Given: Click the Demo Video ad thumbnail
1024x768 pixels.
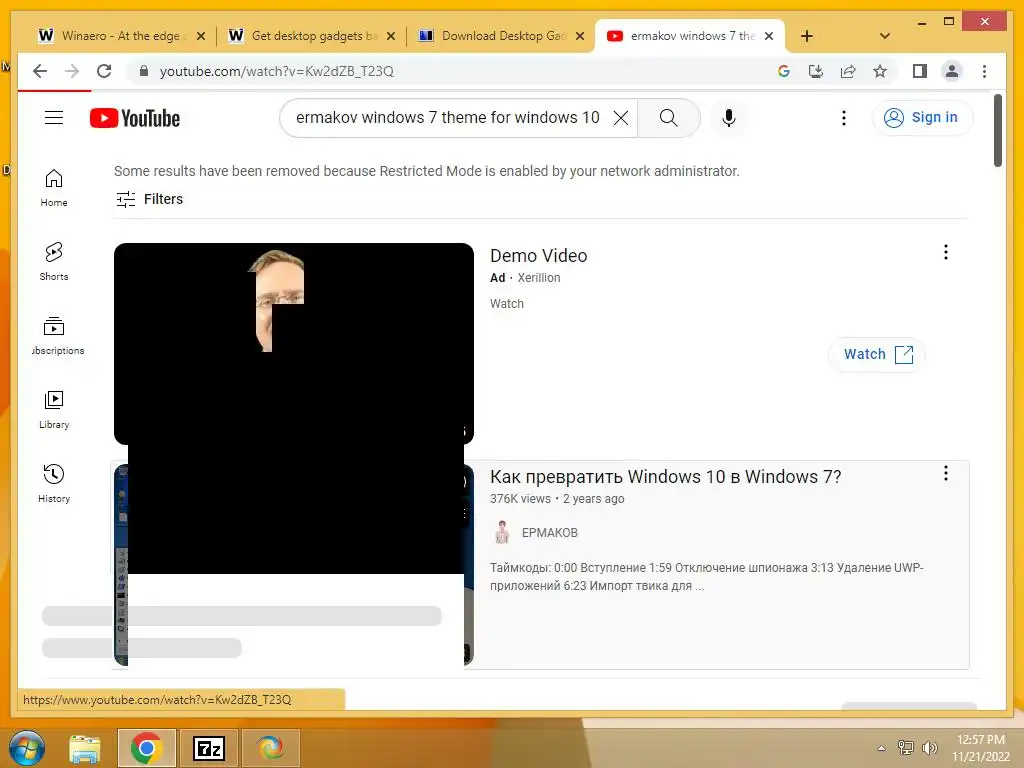Looking at the screenshot, I should 294,344.
